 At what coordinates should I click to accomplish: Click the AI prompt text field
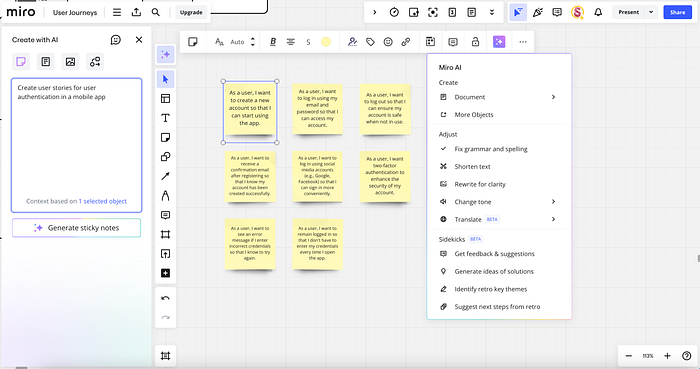76,145
